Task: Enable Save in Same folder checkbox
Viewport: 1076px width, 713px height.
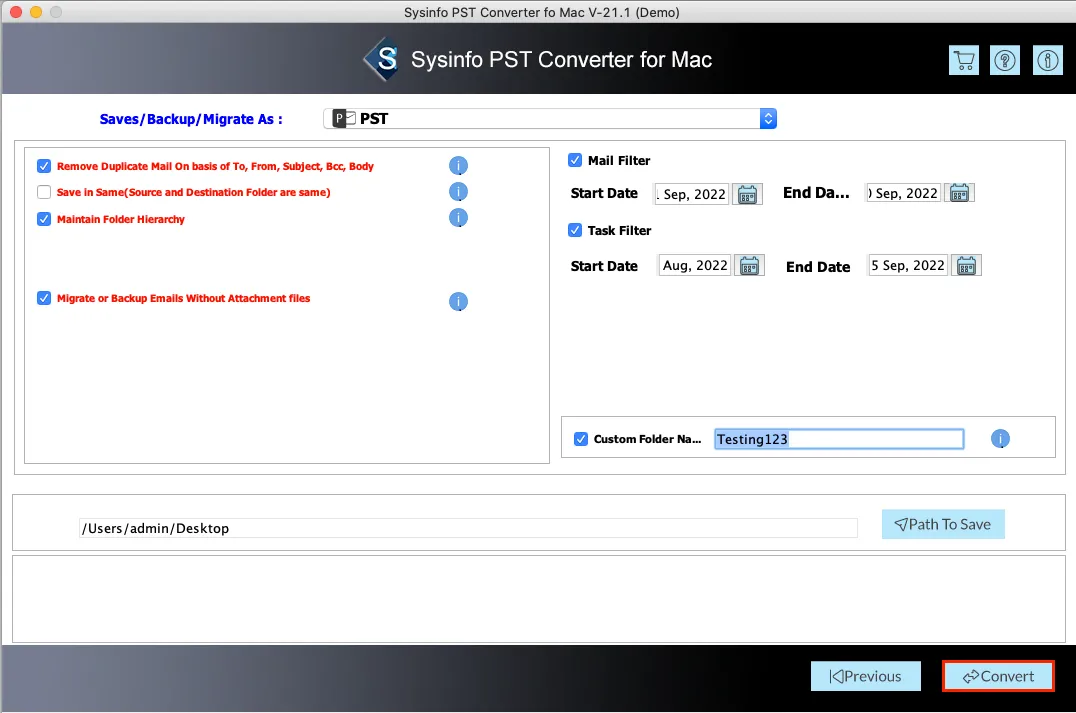Action: (x=44, y=192)
